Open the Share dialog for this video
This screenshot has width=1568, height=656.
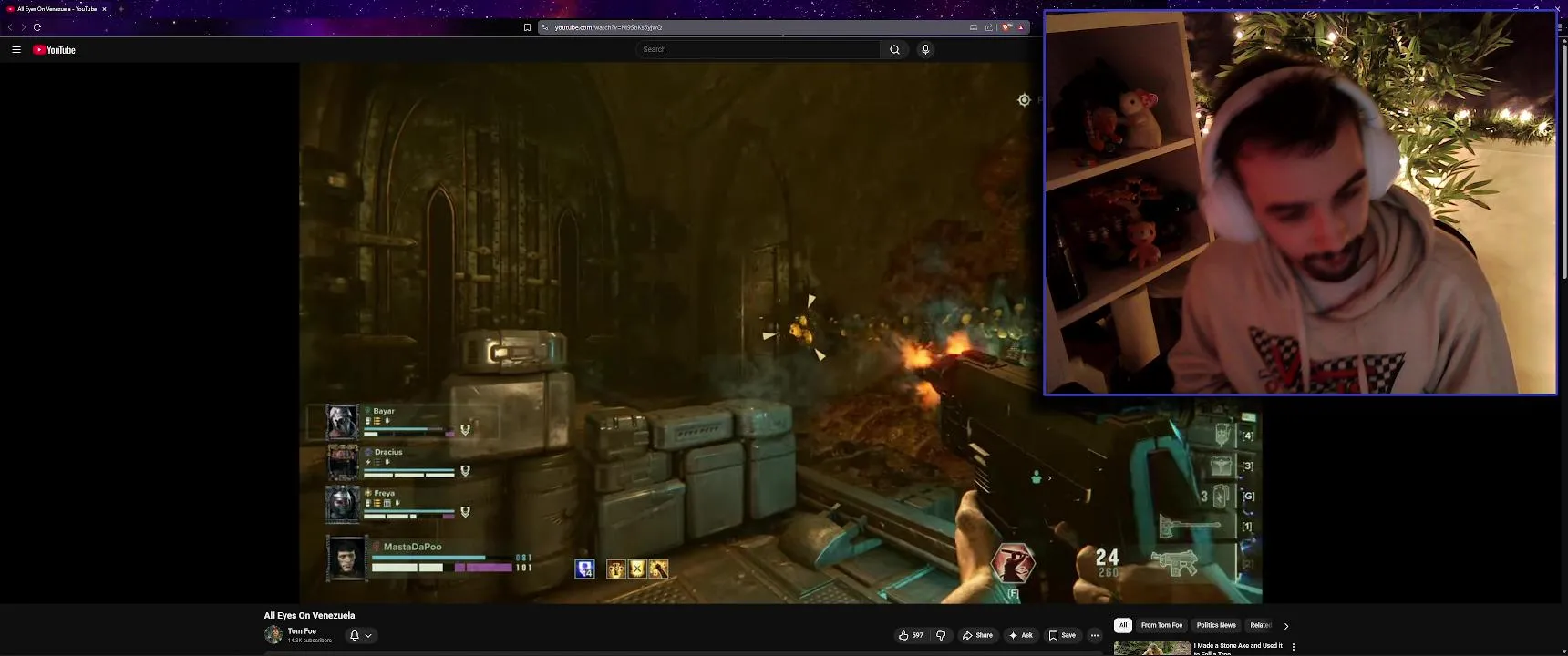pyautogui.click(x=977, y=635)
